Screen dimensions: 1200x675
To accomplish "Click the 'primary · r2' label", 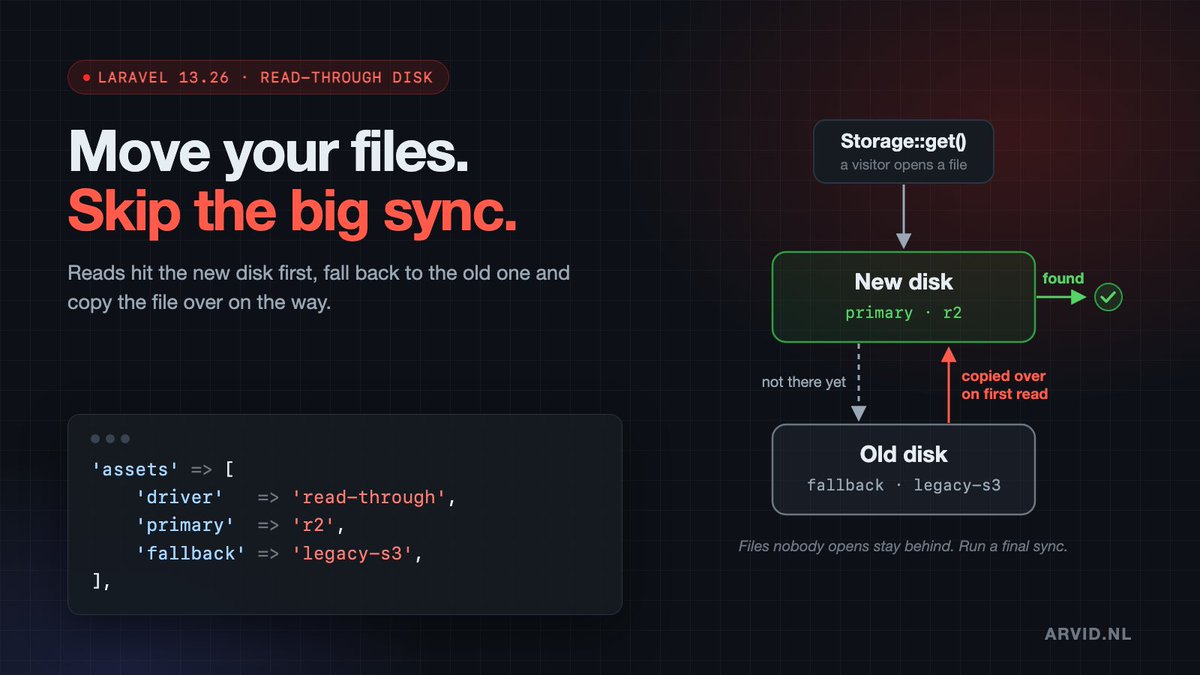I will pos(904,313).
